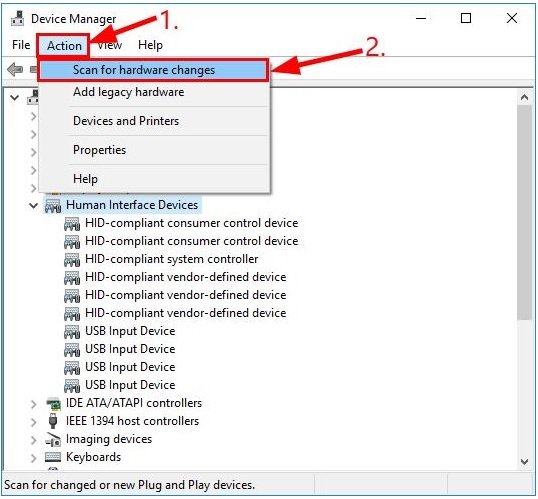Click the Back arrow toolbar icon
Image resolution: width=538 pixels, height=499 pixels.
point(15,70)
